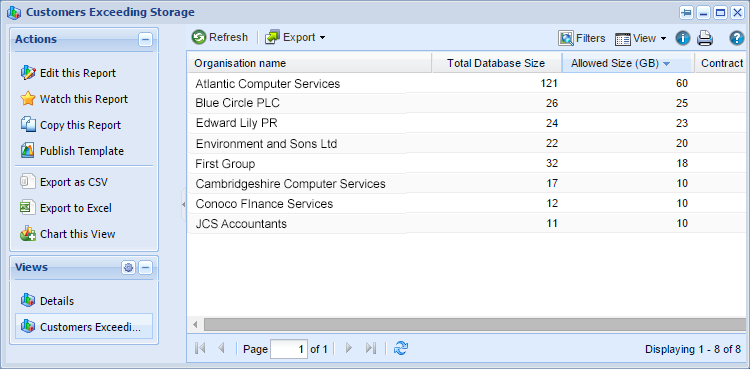Click the printer icon

(705, 38)
